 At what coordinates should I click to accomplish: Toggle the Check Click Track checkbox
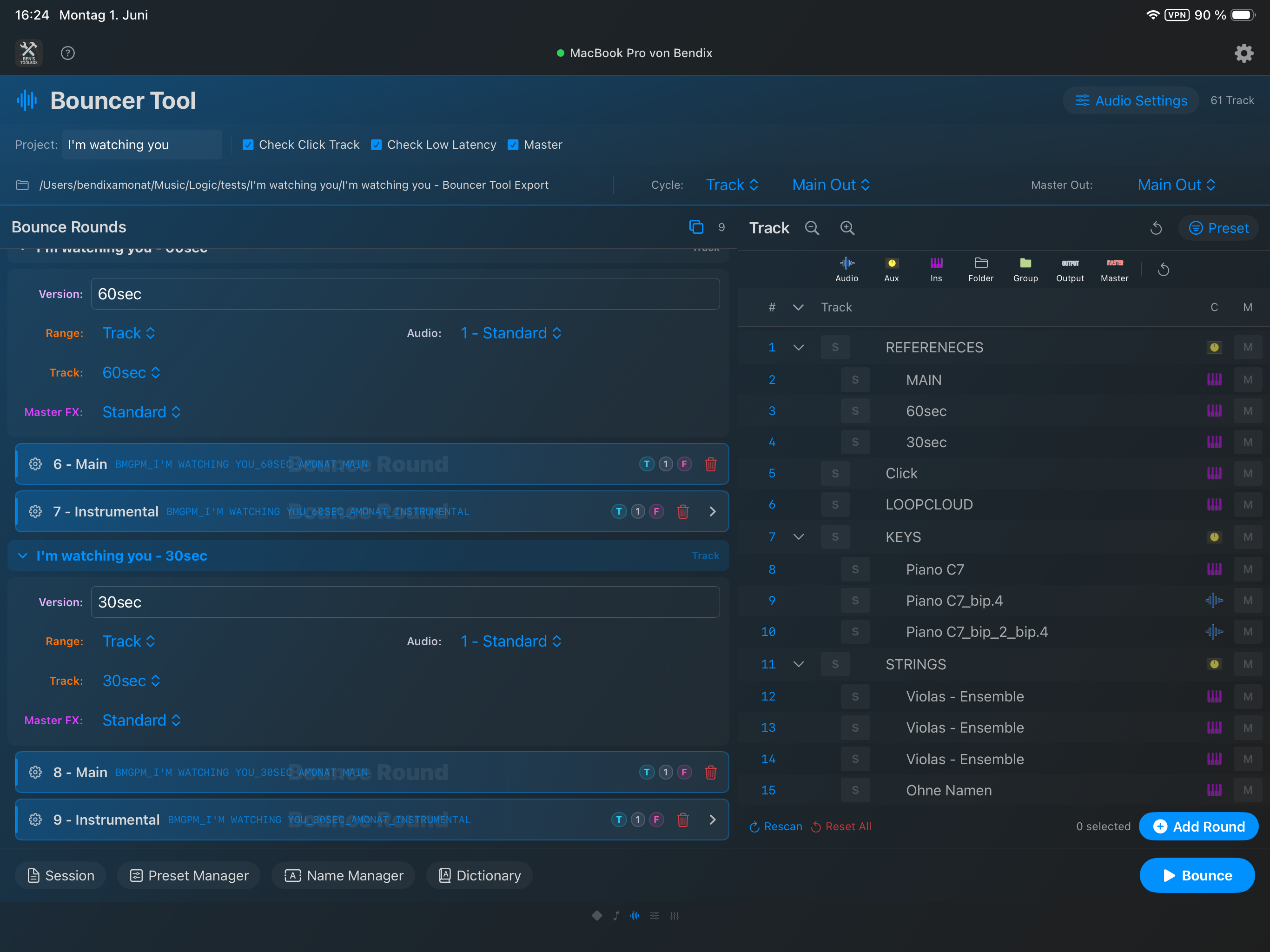click(x=248, y=145)
